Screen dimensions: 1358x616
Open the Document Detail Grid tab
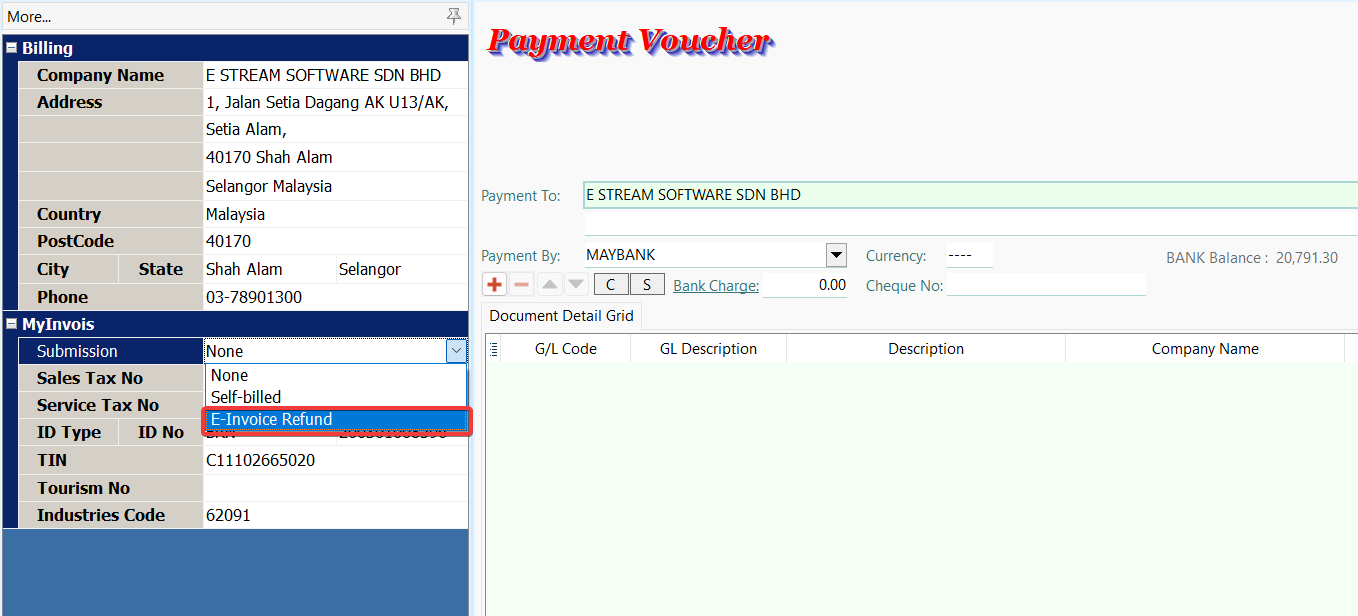click(561, 316)
